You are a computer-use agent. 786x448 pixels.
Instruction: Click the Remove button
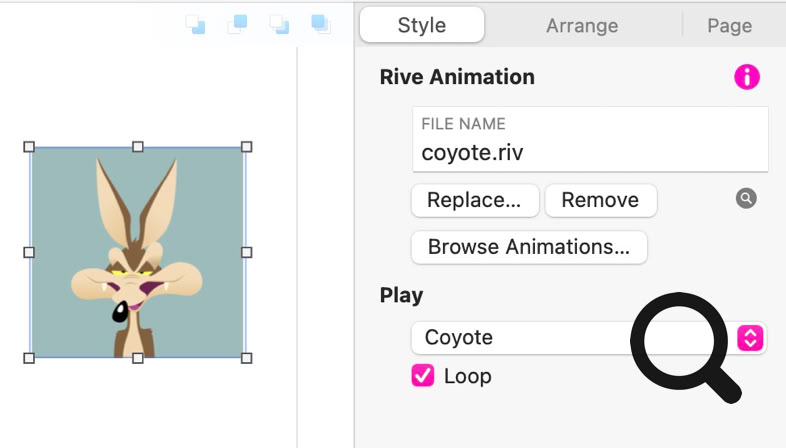click(600, 200)
